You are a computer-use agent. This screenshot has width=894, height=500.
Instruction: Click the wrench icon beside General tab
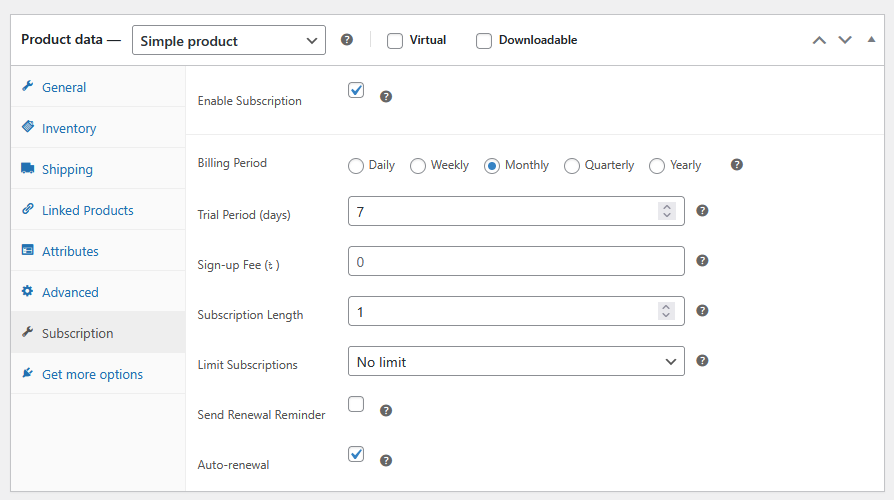coord(27,86)
